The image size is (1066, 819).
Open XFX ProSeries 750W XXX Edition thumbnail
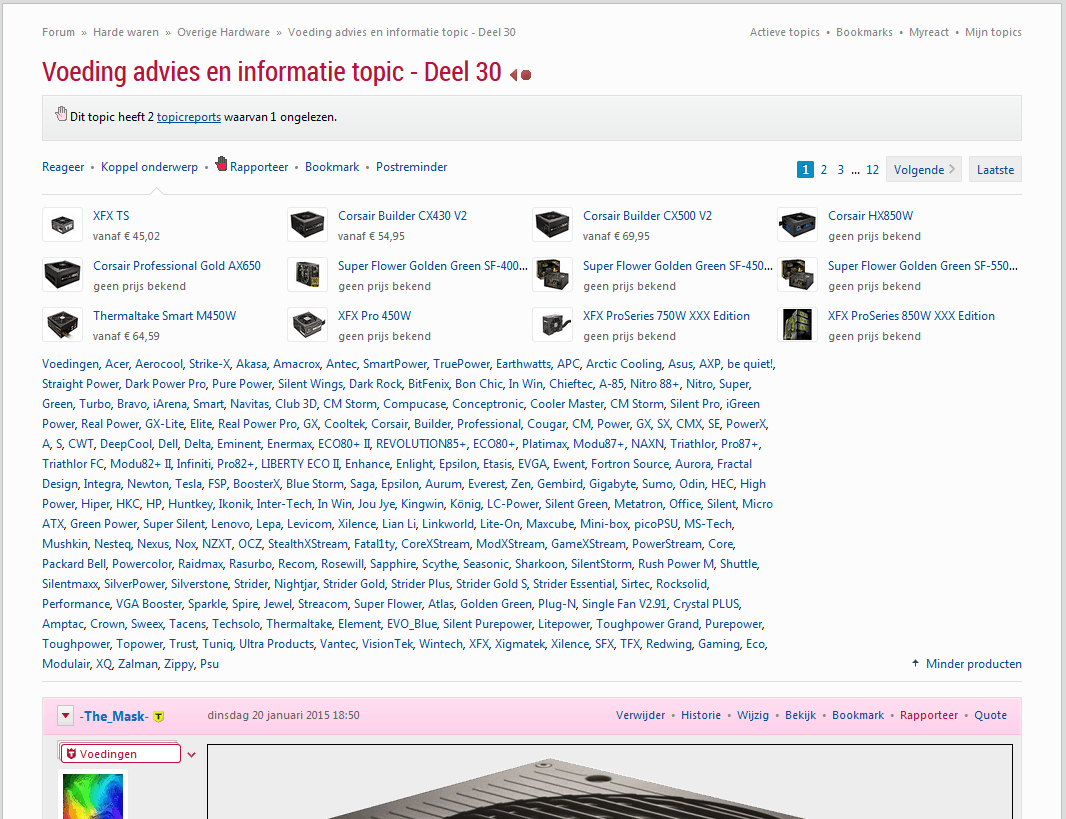coord(552,325)
